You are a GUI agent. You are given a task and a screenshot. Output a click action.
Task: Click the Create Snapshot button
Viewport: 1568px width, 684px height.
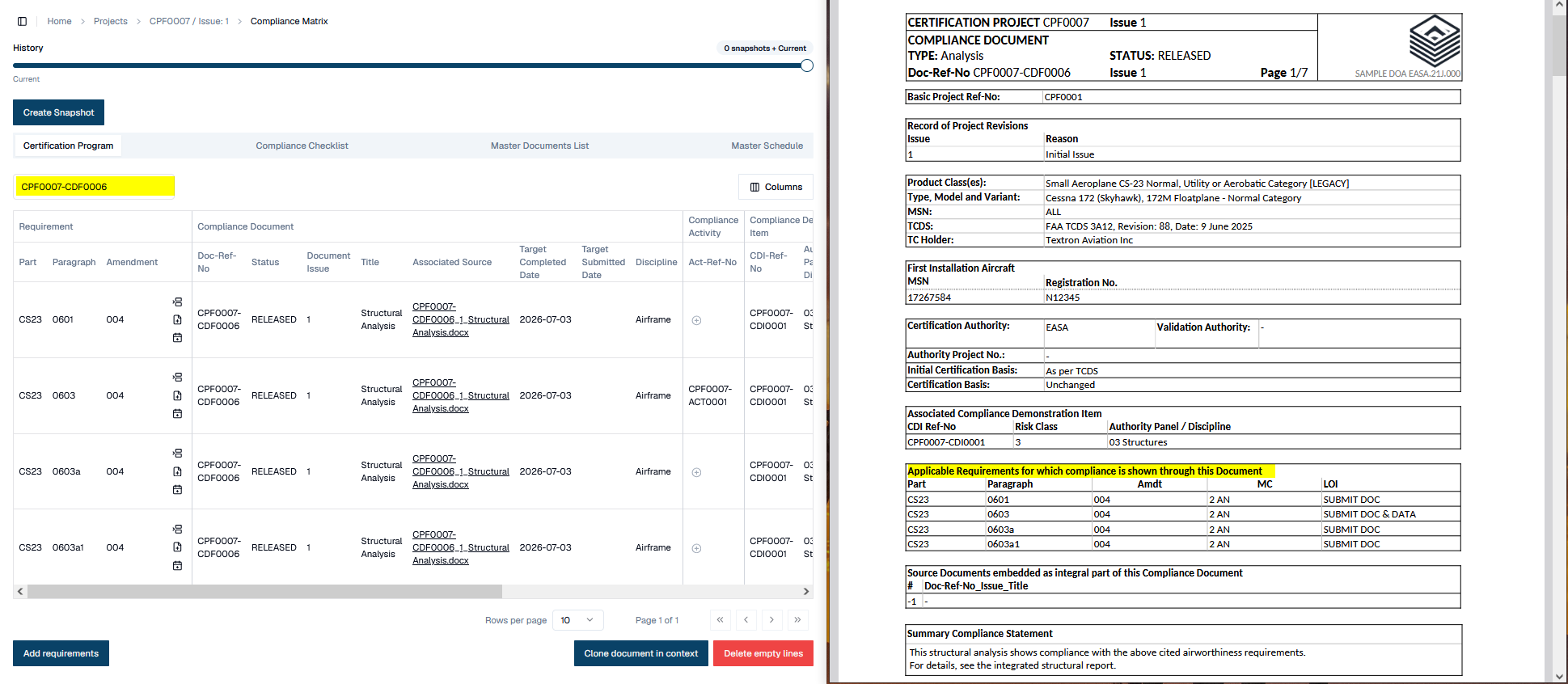(58, 112)
